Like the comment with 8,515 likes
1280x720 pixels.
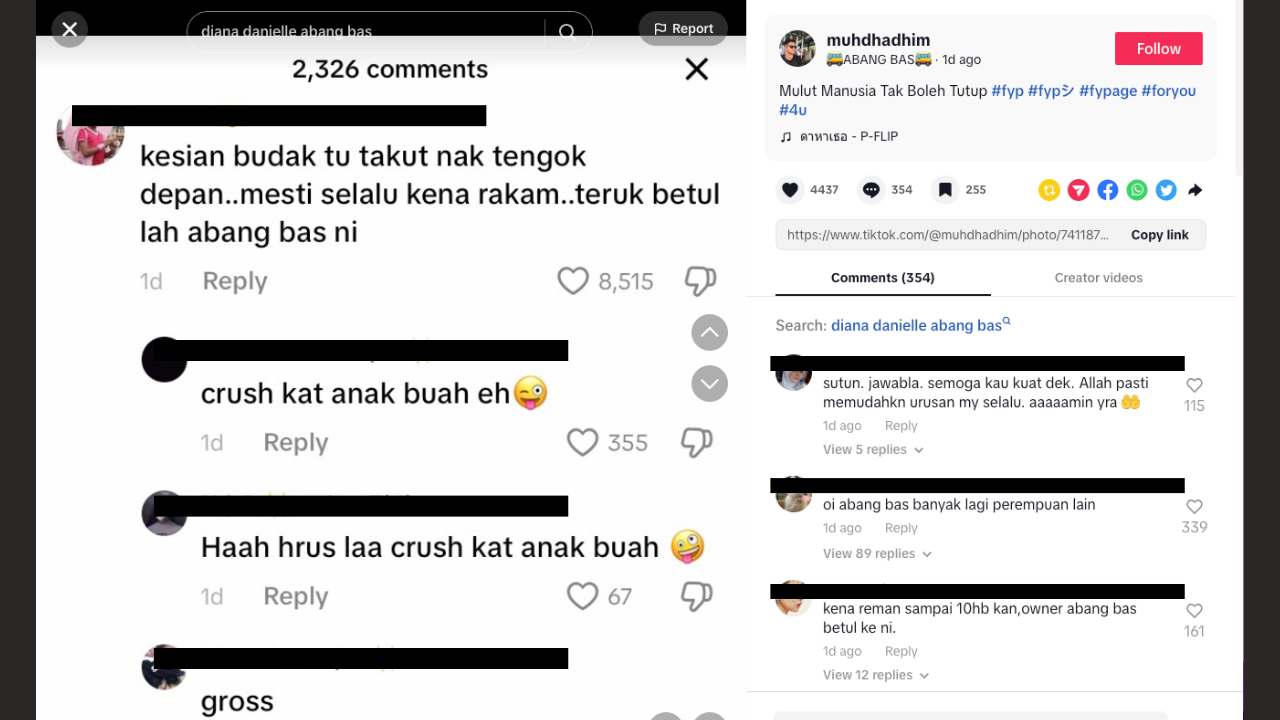[573, 281]
